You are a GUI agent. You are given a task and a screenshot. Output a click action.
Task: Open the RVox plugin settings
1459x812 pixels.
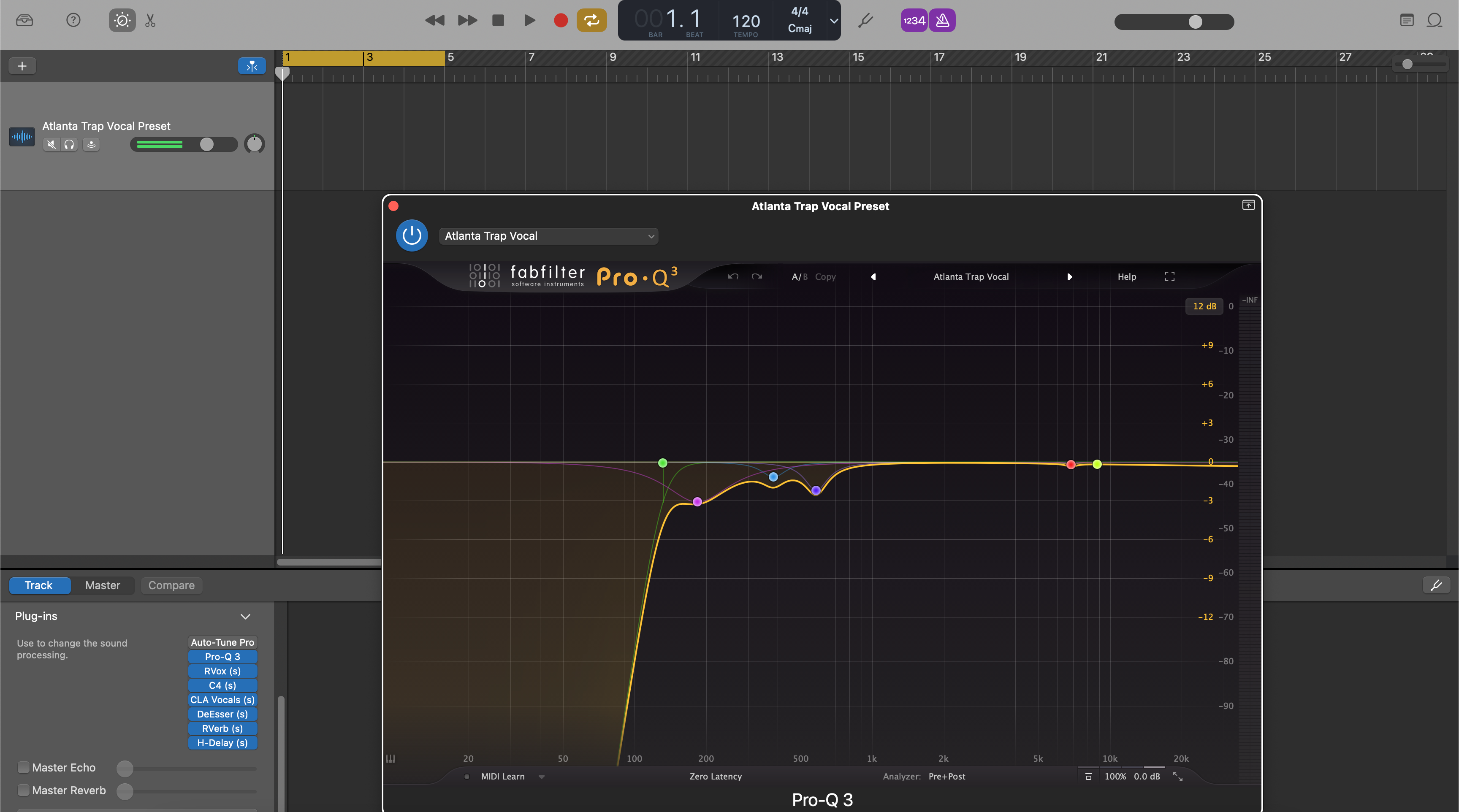coord(222,671)
